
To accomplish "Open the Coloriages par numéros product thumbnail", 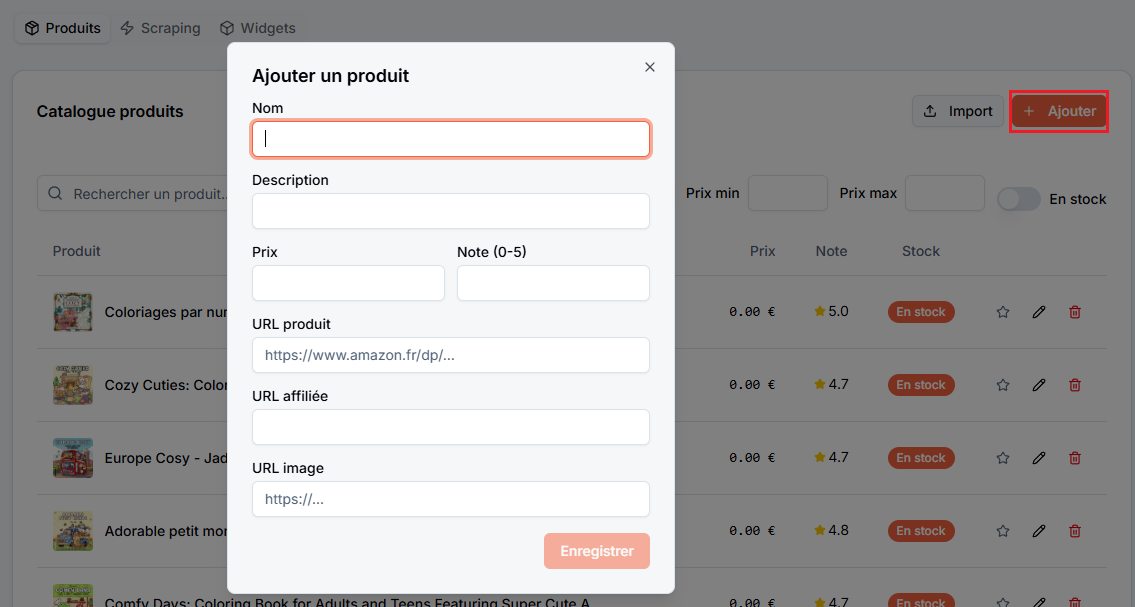I will (x=72, y=312).
